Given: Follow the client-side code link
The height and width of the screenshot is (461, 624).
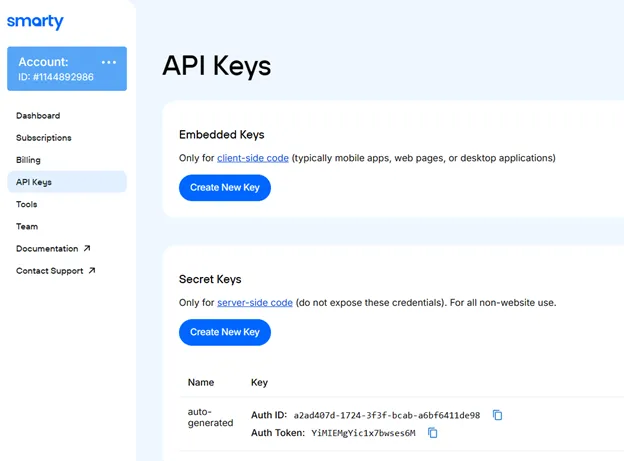Looking at the screenshot, I should tap(253, 158).
